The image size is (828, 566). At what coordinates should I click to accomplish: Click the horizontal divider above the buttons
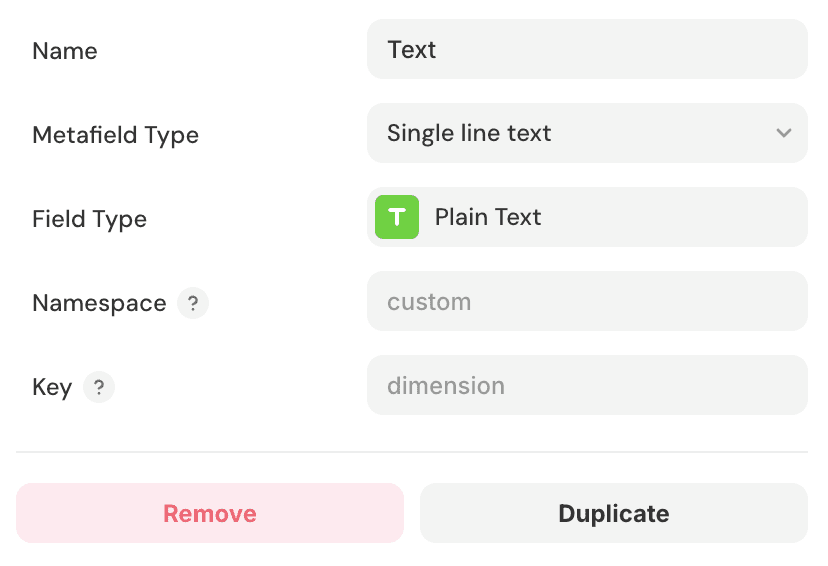pyautogui.click(x=412, y=452)
